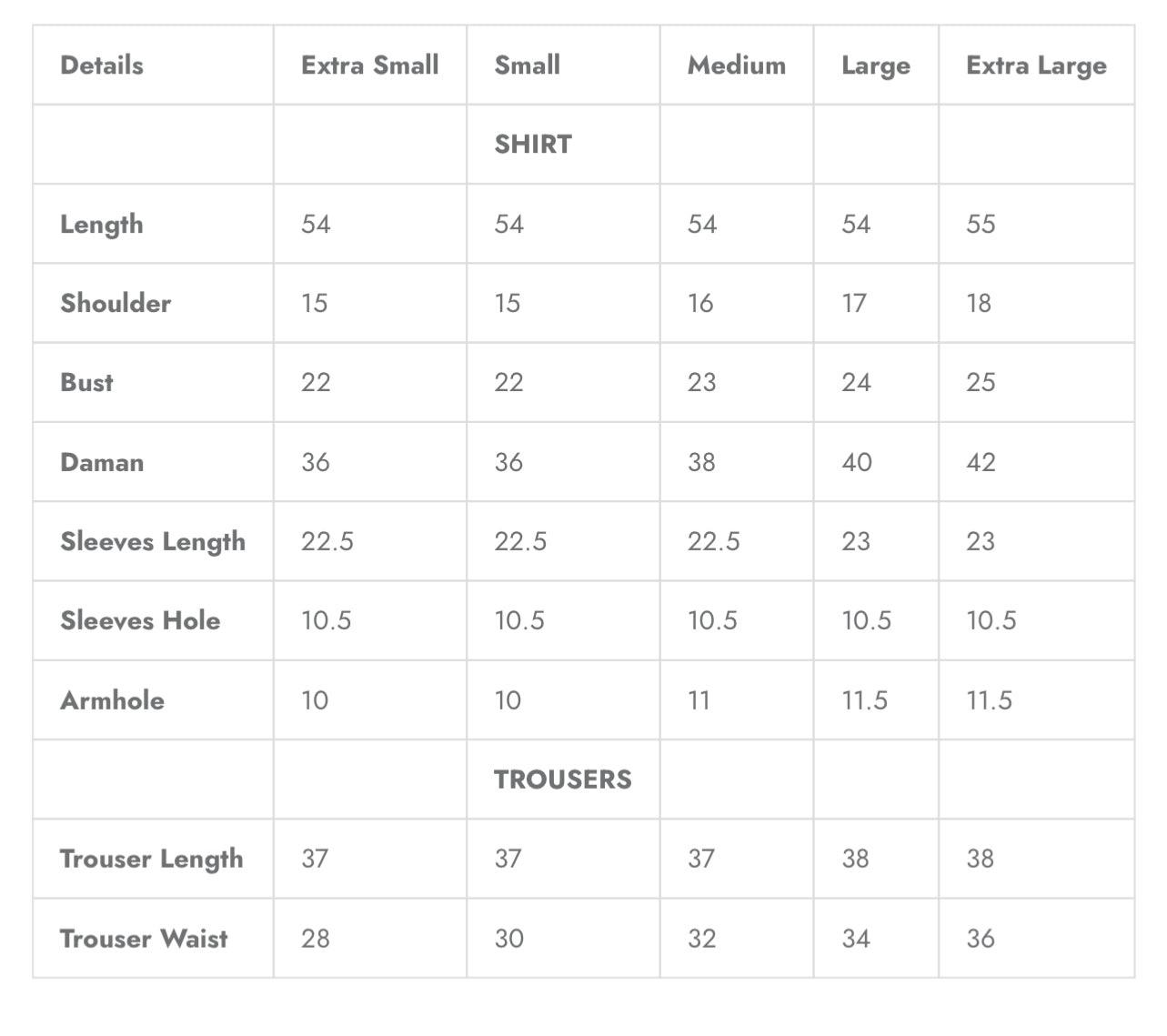Click the Shoulder row label
The image size is (1167, 1036).
click(116, 303)
